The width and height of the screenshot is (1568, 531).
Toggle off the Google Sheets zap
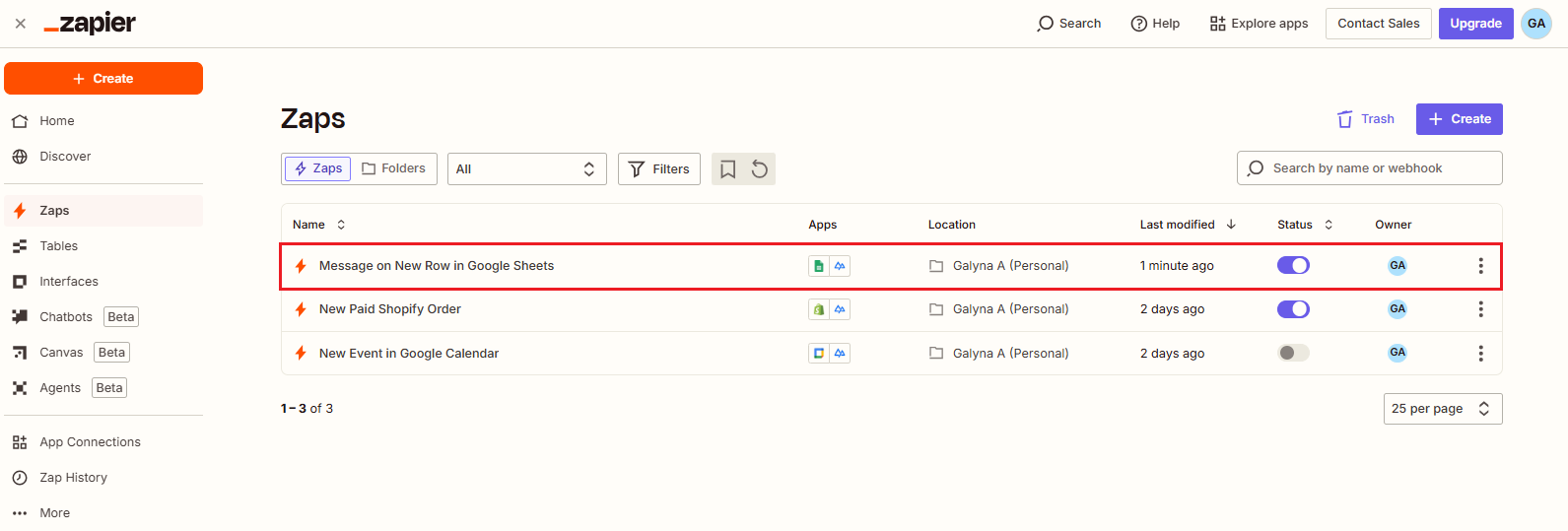(1293, 265)
